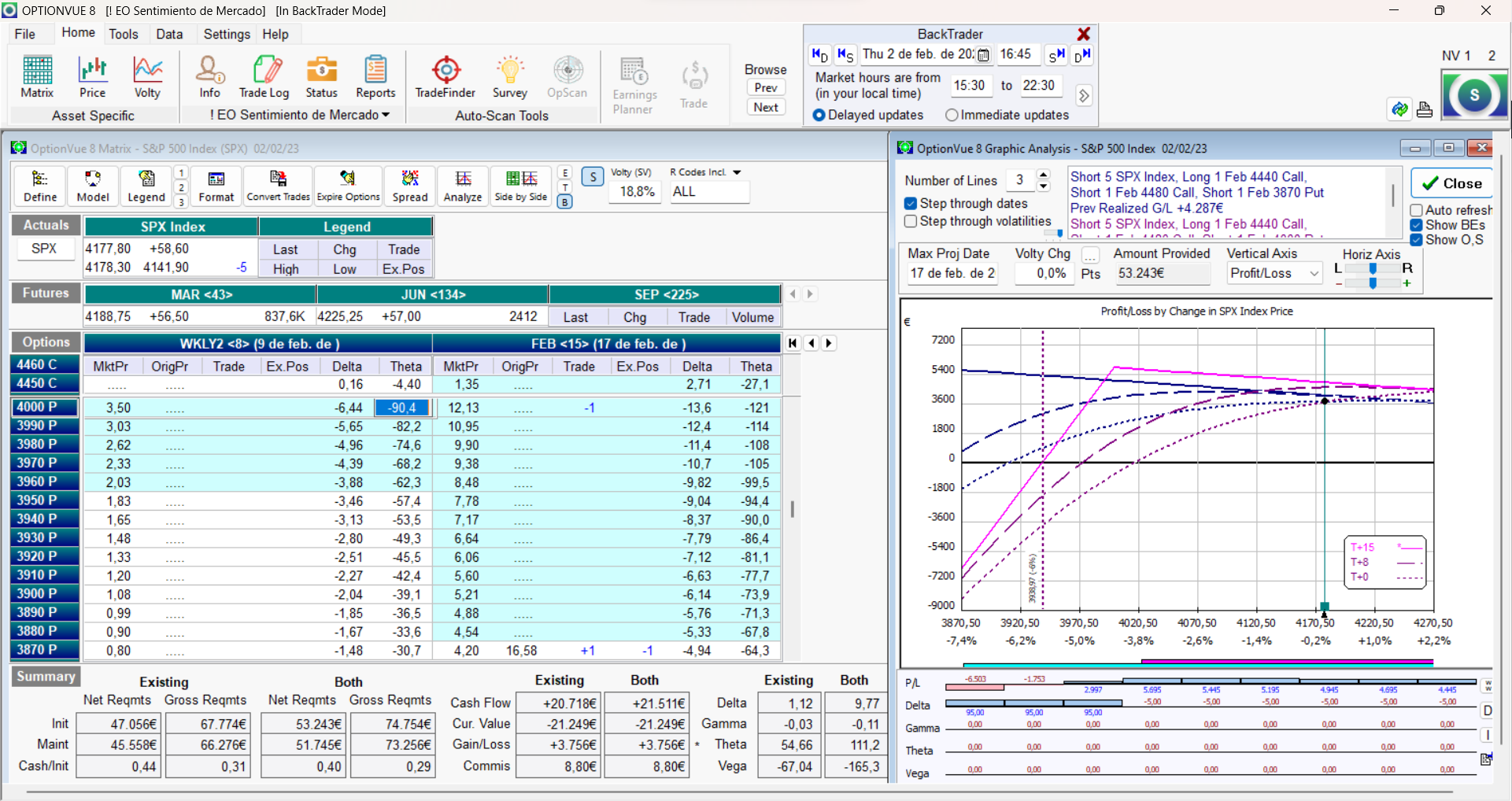This screenshot has width=1512, height=801.
Task: Jump to first options expiration column
Action: [793, 343]
